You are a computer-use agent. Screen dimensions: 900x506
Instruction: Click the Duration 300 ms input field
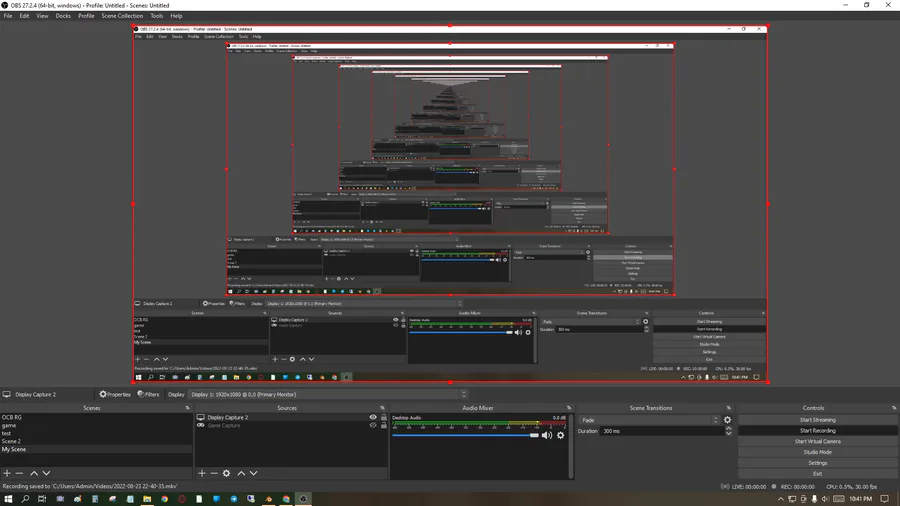pyautogui.click(x=661, y=431)
